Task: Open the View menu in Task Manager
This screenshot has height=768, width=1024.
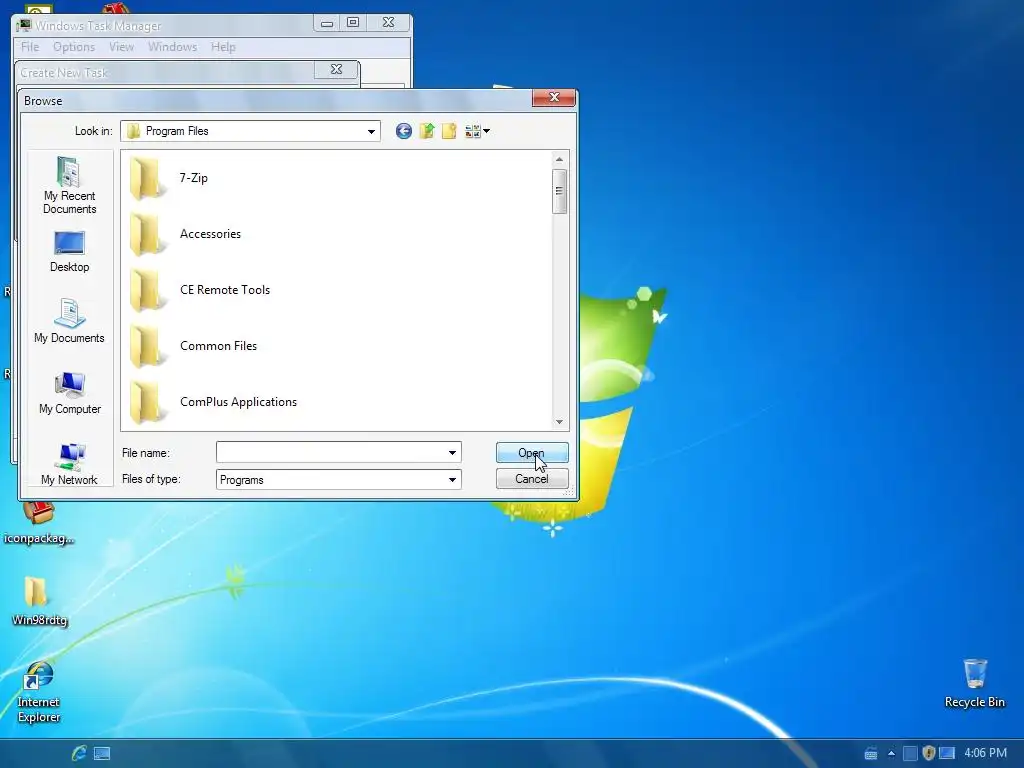Action: click(x=121, y=47)
